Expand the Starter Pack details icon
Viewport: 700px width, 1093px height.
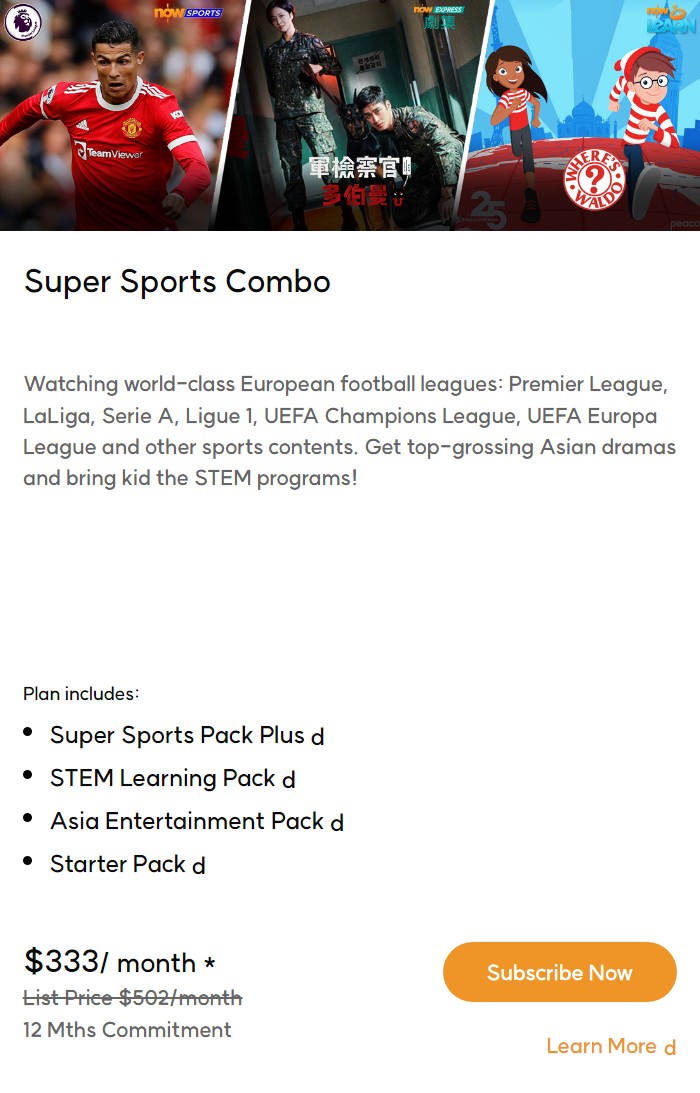tap(199, 866)
